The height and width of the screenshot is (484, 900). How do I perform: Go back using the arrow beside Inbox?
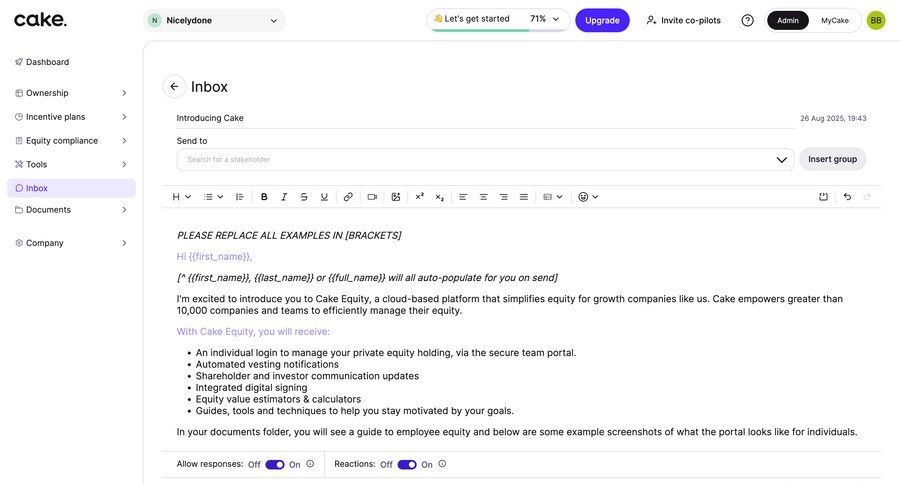(x=174, y=87)
